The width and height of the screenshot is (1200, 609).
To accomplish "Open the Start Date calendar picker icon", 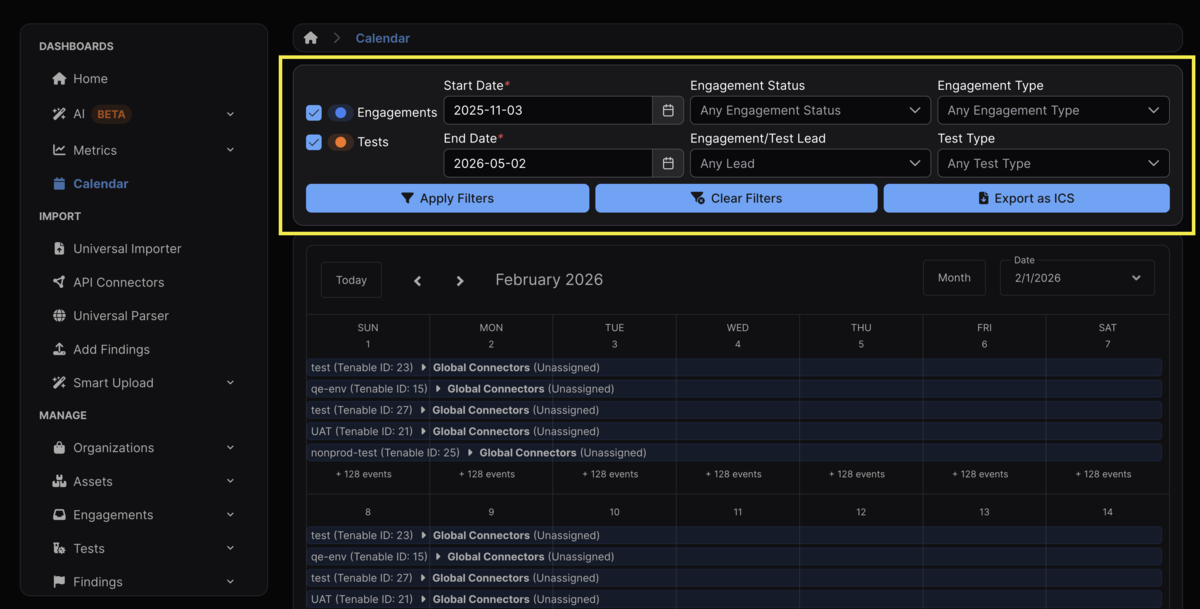I will [x=668, y=110].
